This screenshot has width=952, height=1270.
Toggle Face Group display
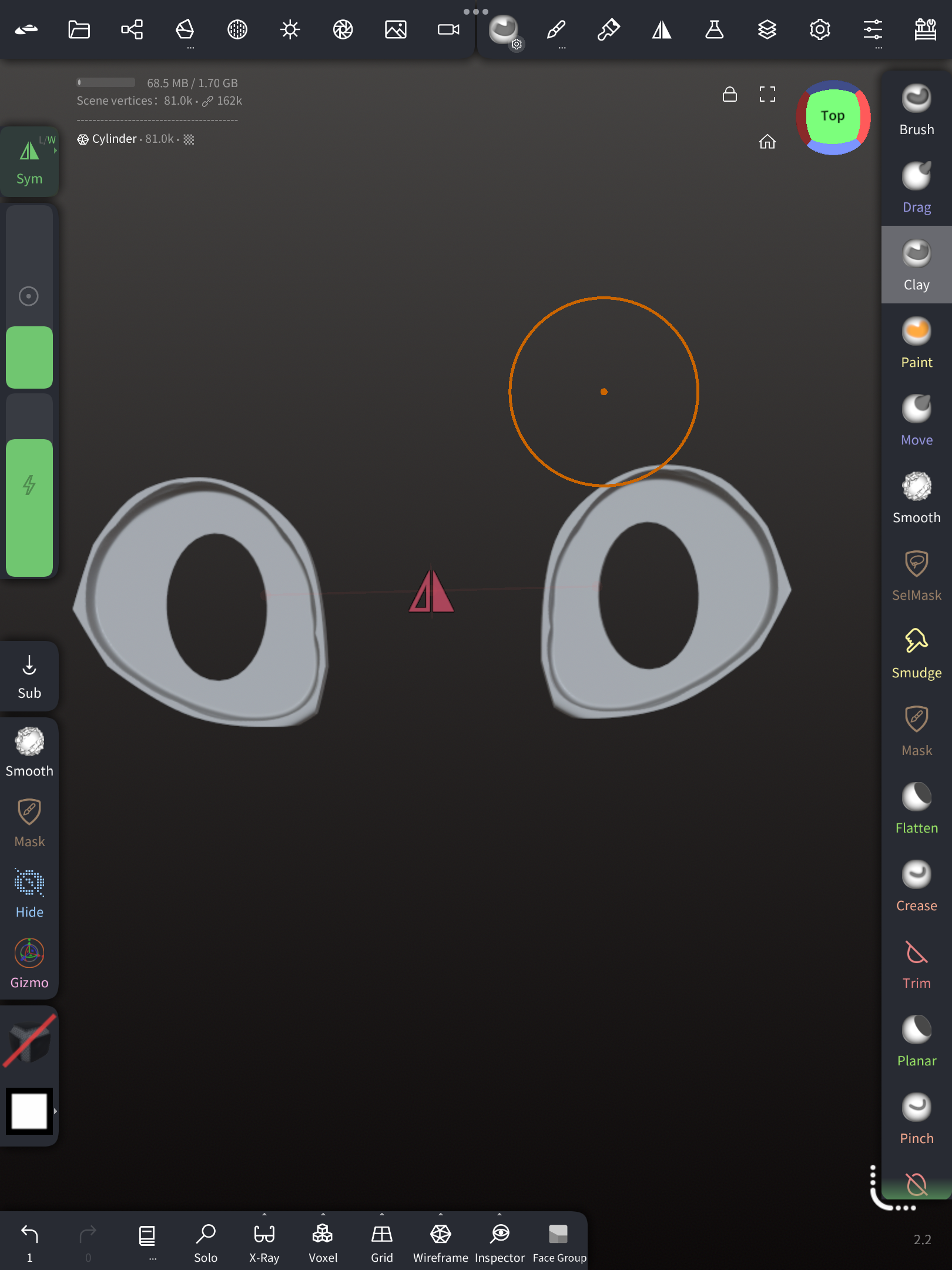(x=559, y=1242)
